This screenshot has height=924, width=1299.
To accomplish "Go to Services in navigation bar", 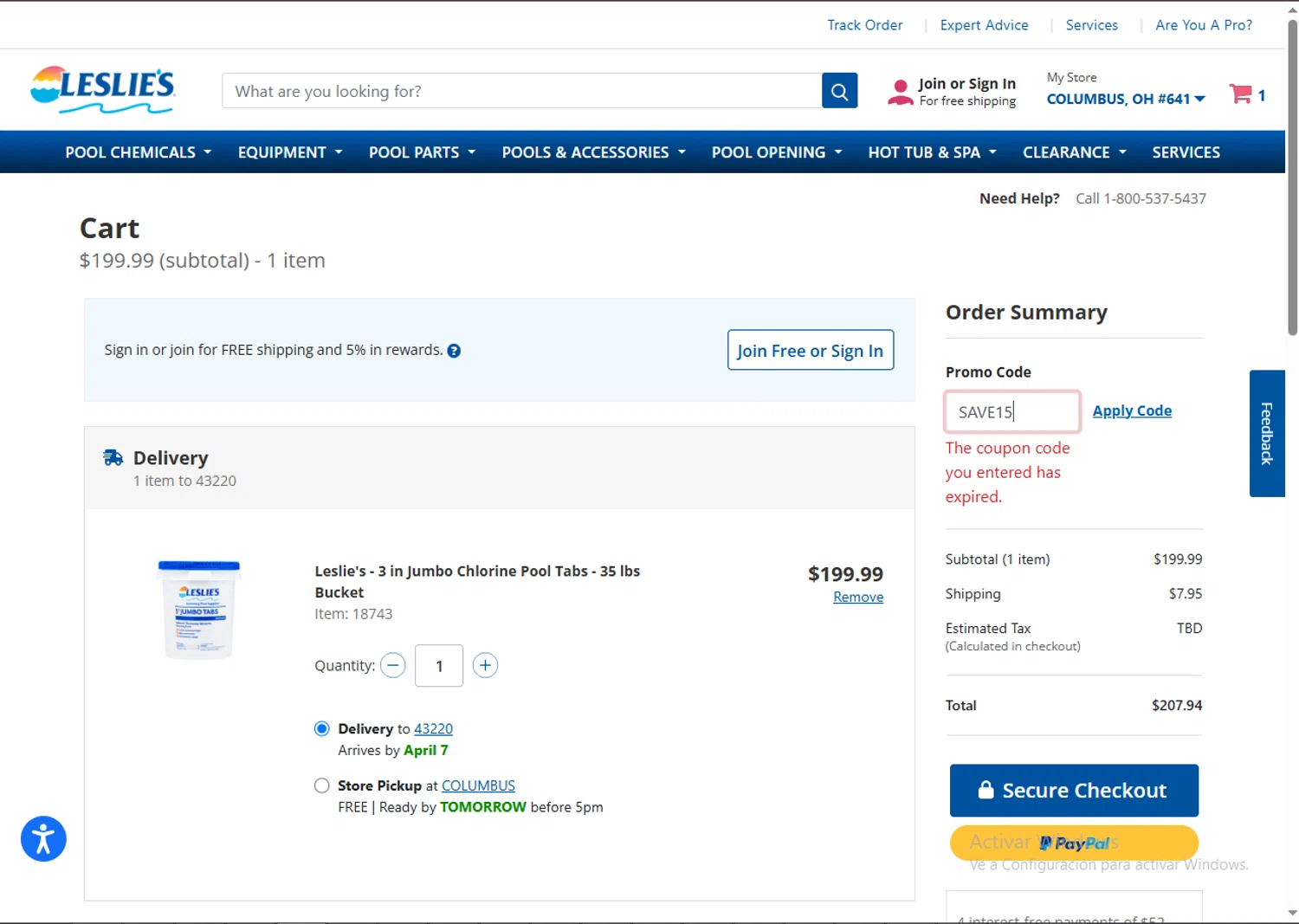I will click(1186, 152).
